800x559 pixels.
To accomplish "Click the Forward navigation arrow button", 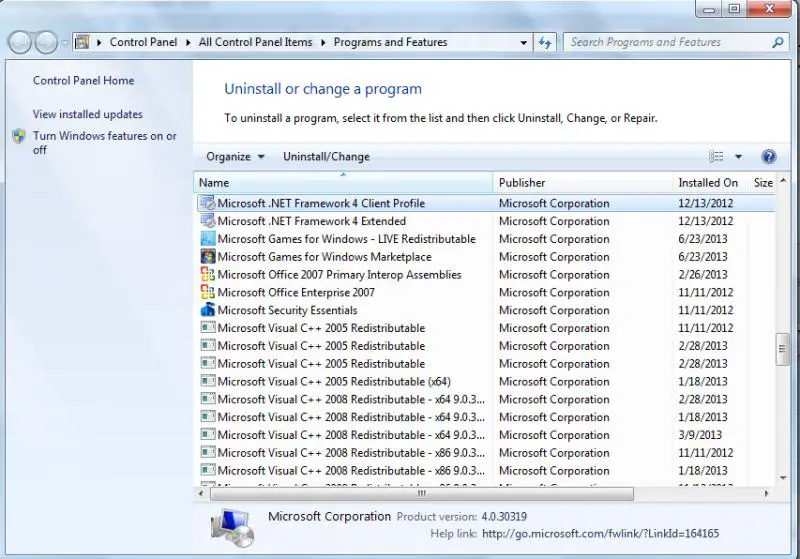I will 46,42.
